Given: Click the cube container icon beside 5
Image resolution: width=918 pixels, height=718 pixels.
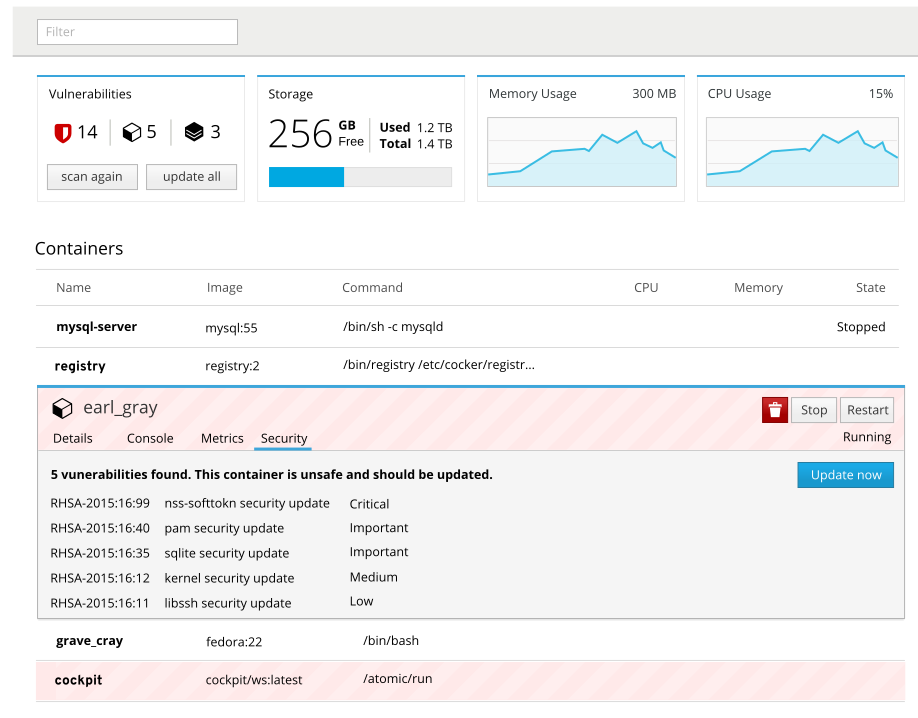Looking at the screenshot, I should pyautogui.click(x=131, y=132).
